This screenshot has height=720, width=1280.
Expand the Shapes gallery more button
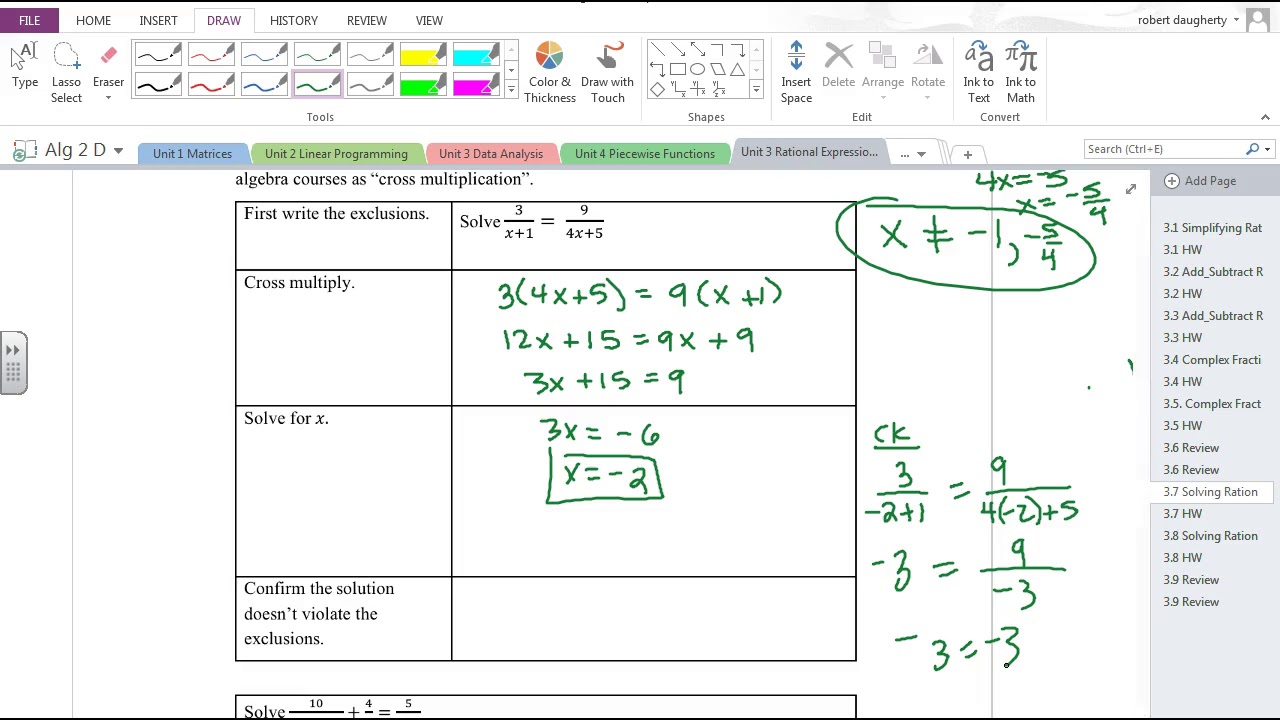pyautogui.click(x=756, y=90)
